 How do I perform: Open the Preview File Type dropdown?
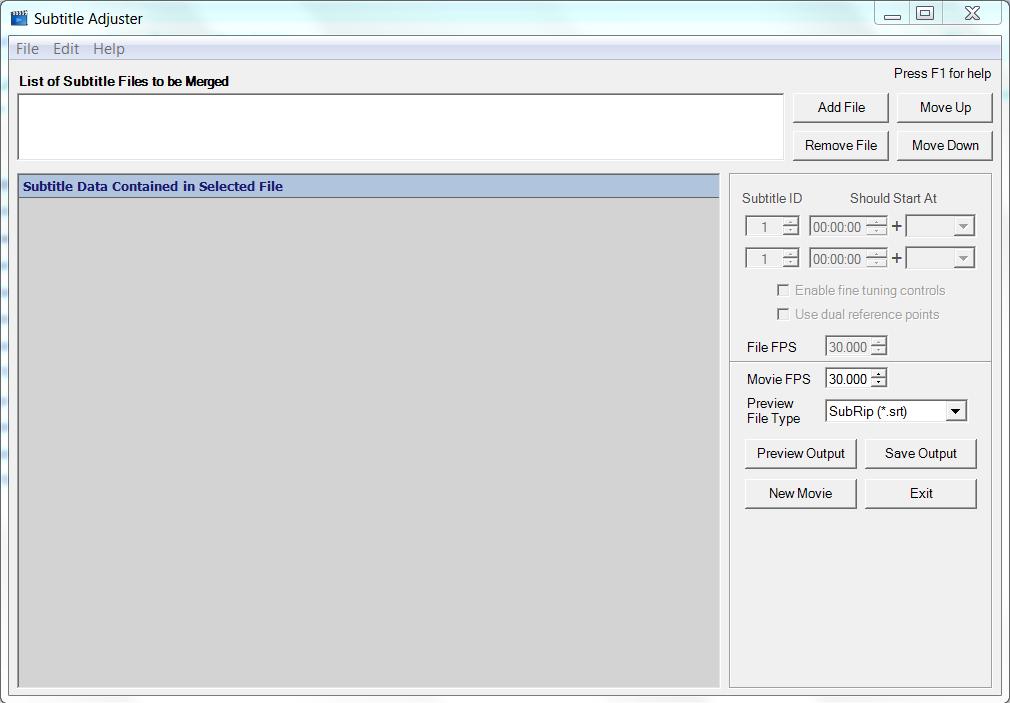[956, 411]
